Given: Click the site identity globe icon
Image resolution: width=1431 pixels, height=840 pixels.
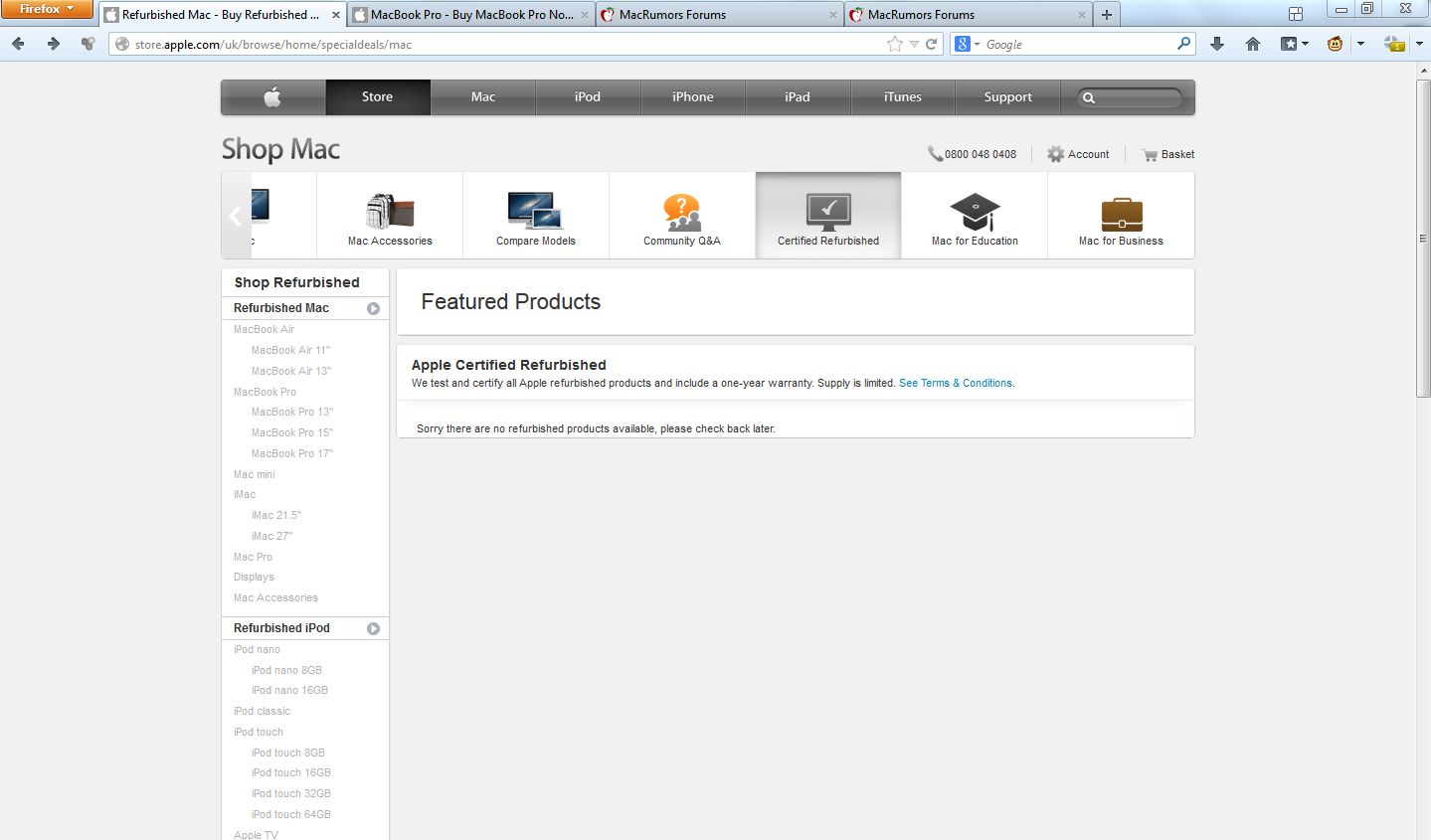Looking at the screenshot, I should pyautogui.click(x=122, y=44).
